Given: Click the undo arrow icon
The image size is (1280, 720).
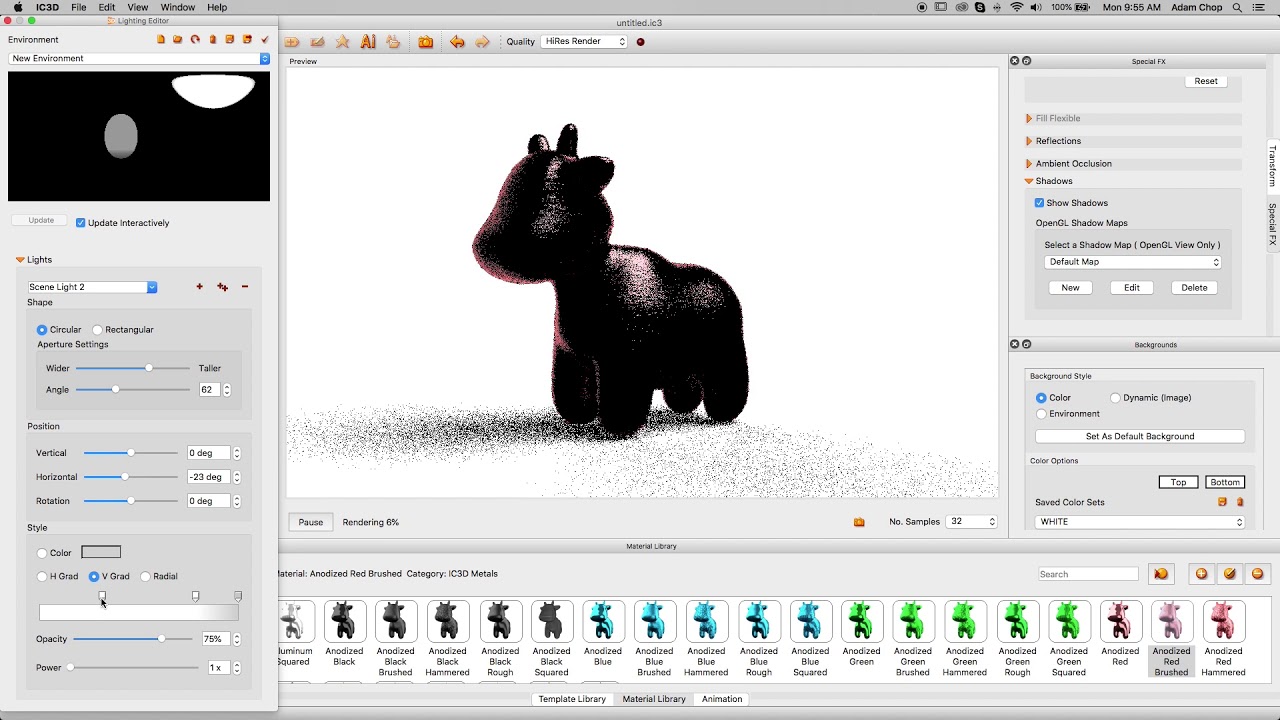Looking at the screenshot, I should pyautogui.click(x=457, y=42).
